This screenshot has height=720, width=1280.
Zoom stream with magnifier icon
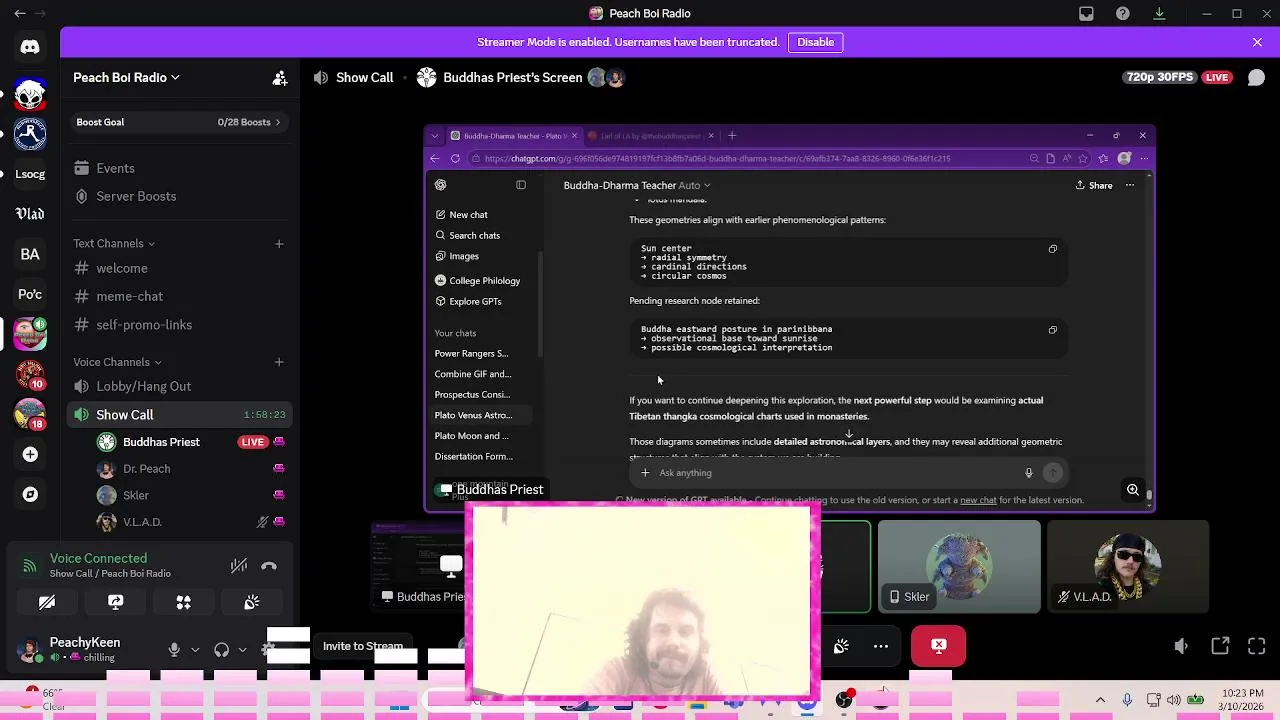click(x=1133, y=490)
